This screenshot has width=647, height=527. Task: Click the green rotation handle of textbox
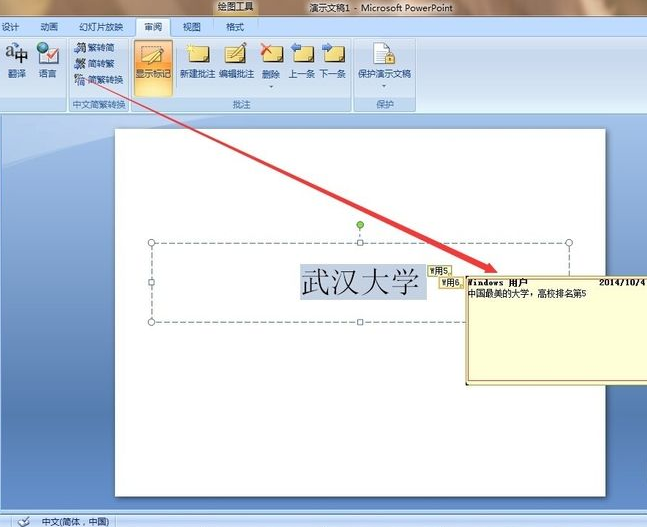click(360, 225)
